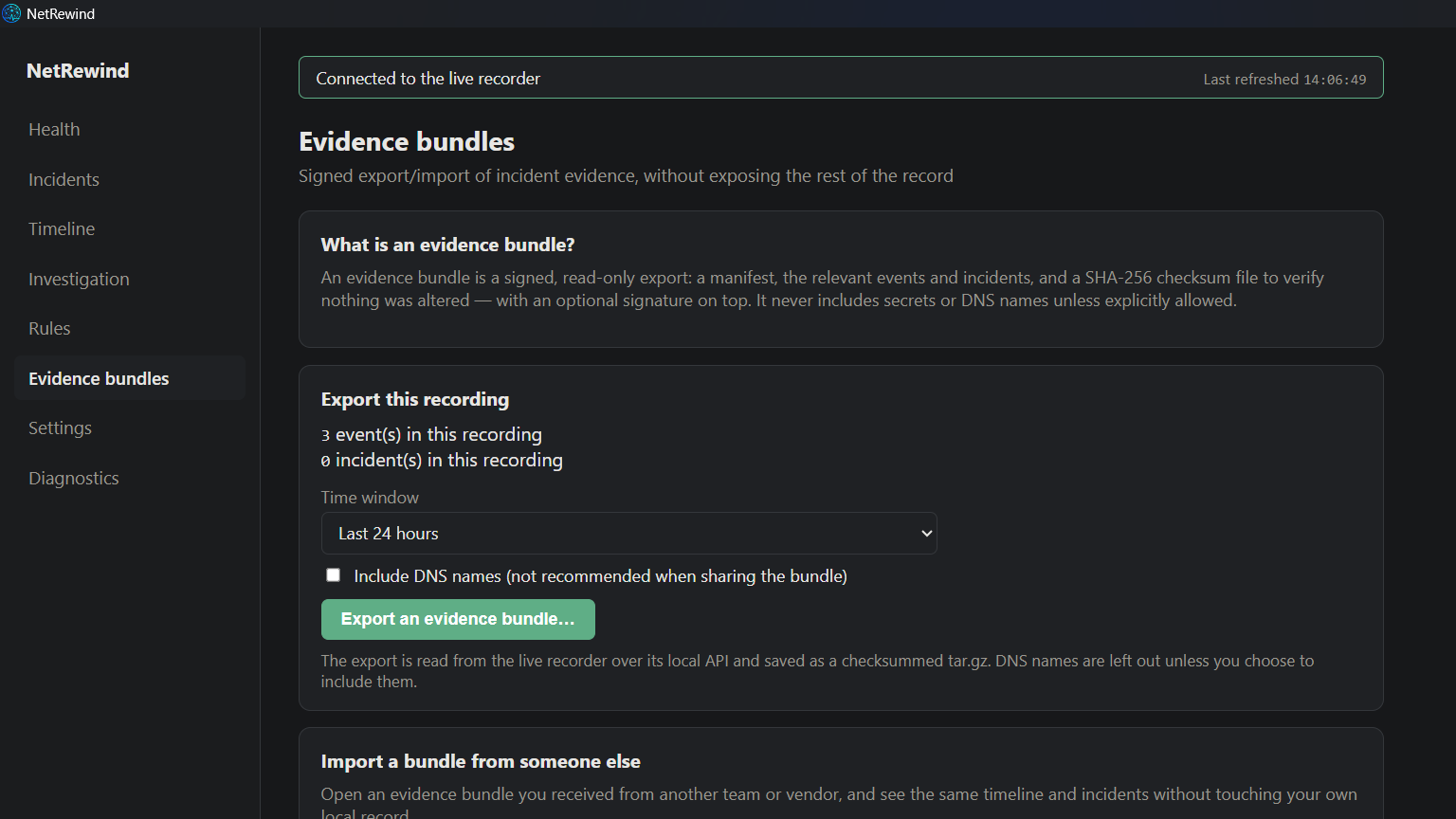This screenshot has width=1456, height=819.
Task: Click the Evidence bundles page heading
Action: coord(407,142)
